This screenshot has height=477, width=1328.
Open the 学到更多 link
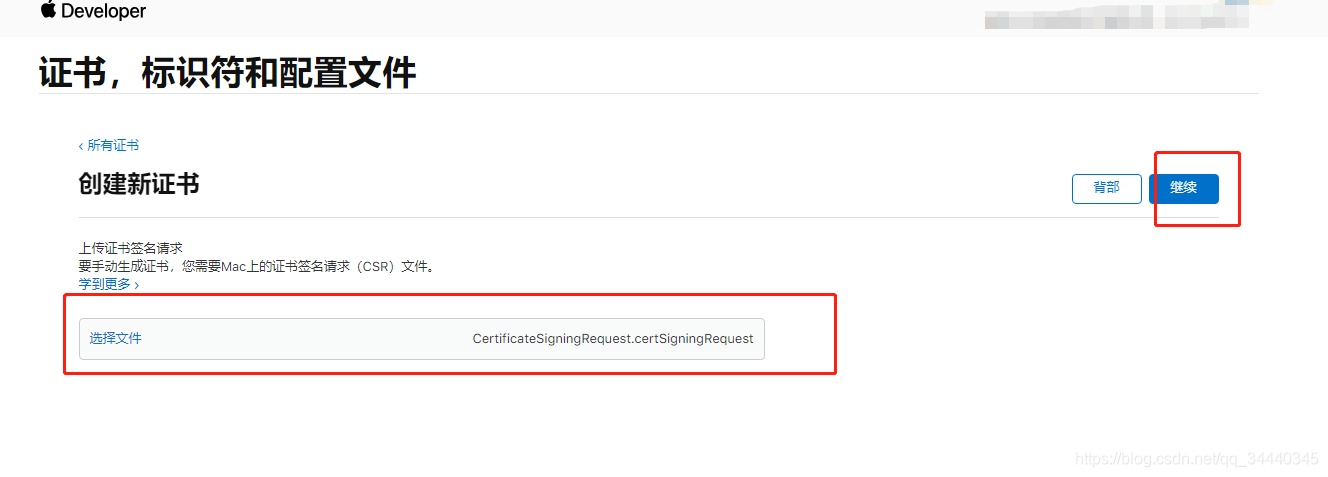105,284
